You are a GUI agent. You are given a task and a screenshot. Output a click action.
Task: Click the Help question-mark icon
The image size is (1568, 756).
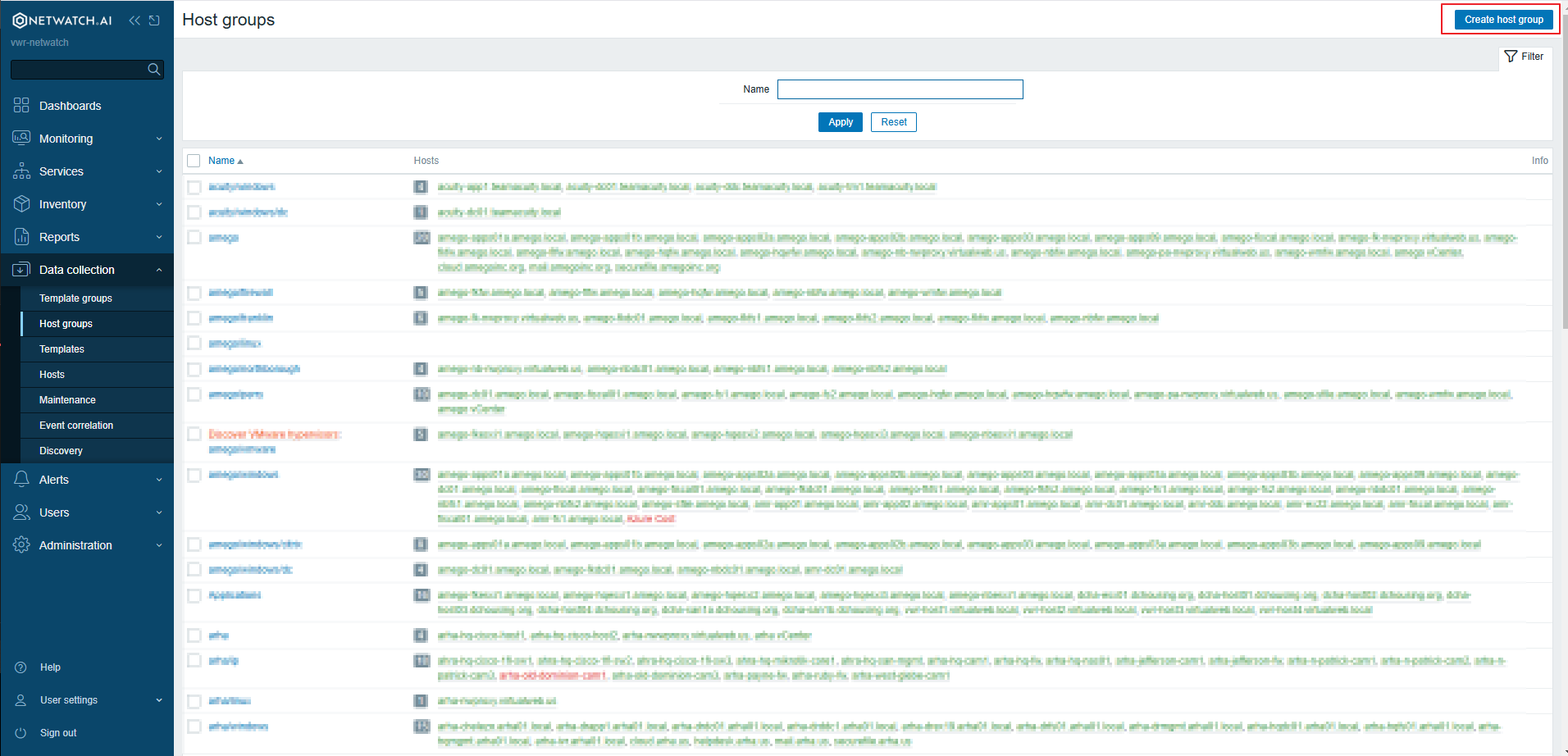[x=21, y=667]
